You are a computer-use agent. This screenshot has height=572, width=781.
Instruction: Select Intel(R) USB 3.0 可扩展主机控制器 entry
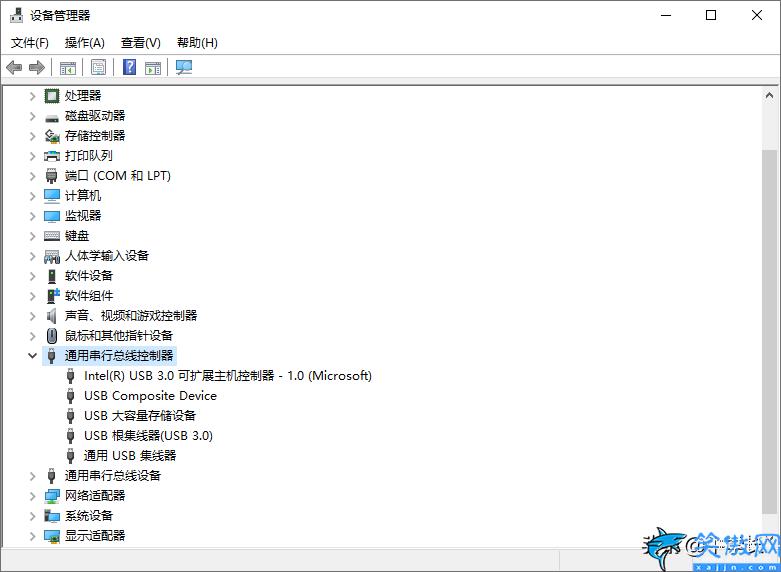[x=228, y=376]
